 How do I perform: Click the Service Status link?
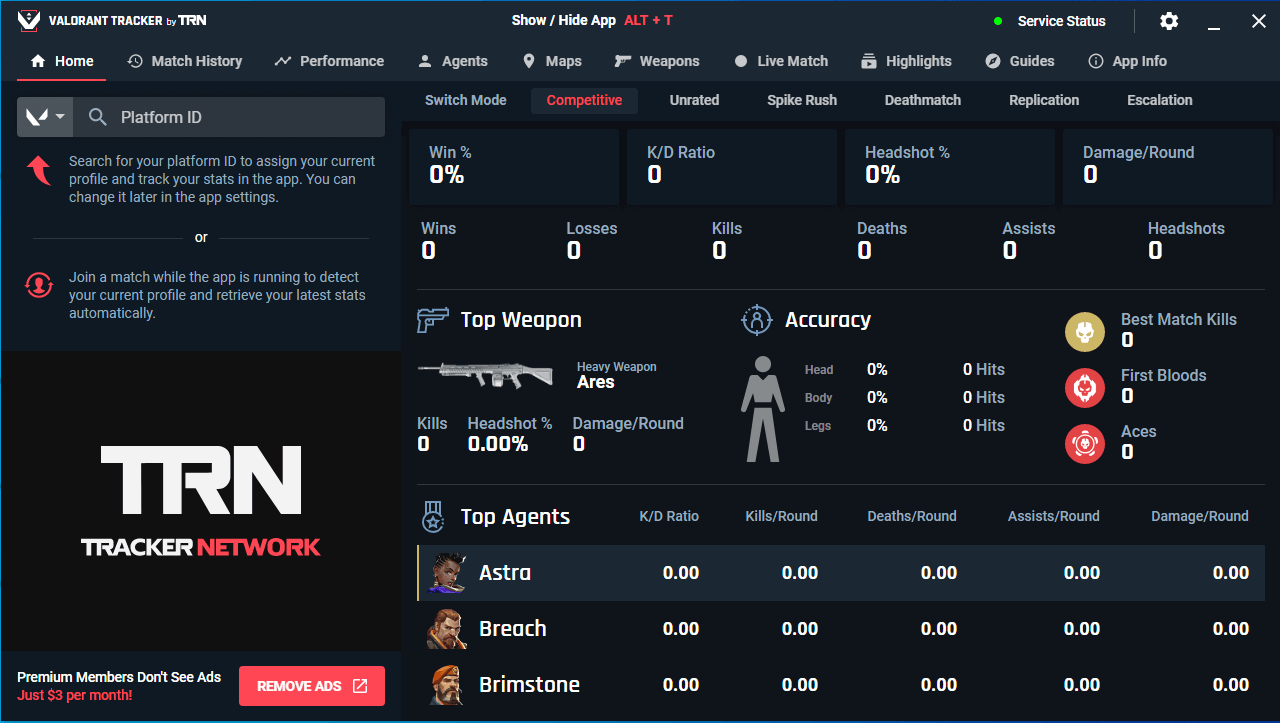(1062, 21)
